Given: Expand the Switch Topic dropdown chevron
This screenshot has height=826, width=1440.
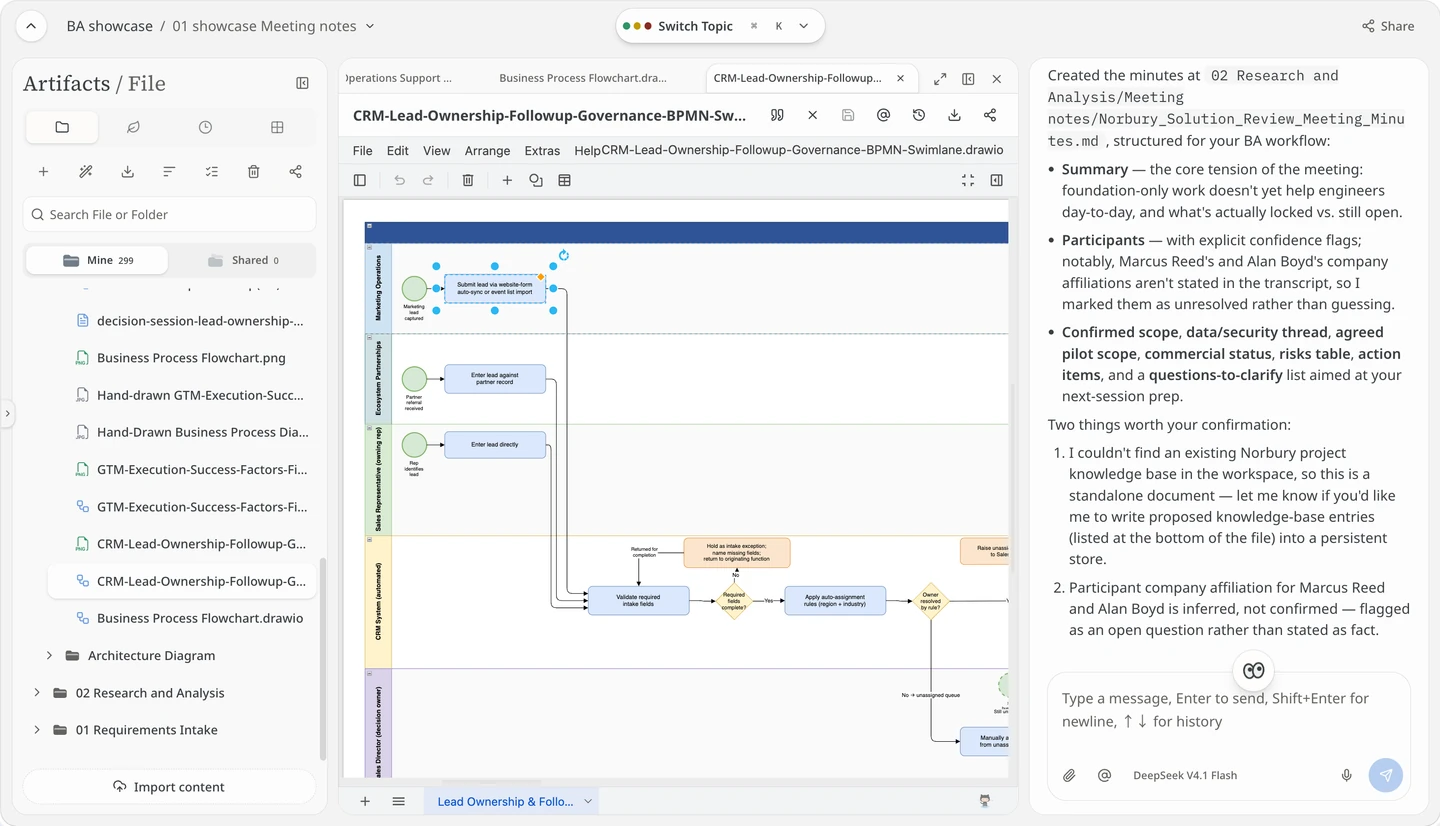Looking at the screenshot, I should pyautogui.click(x=803, y=26).
